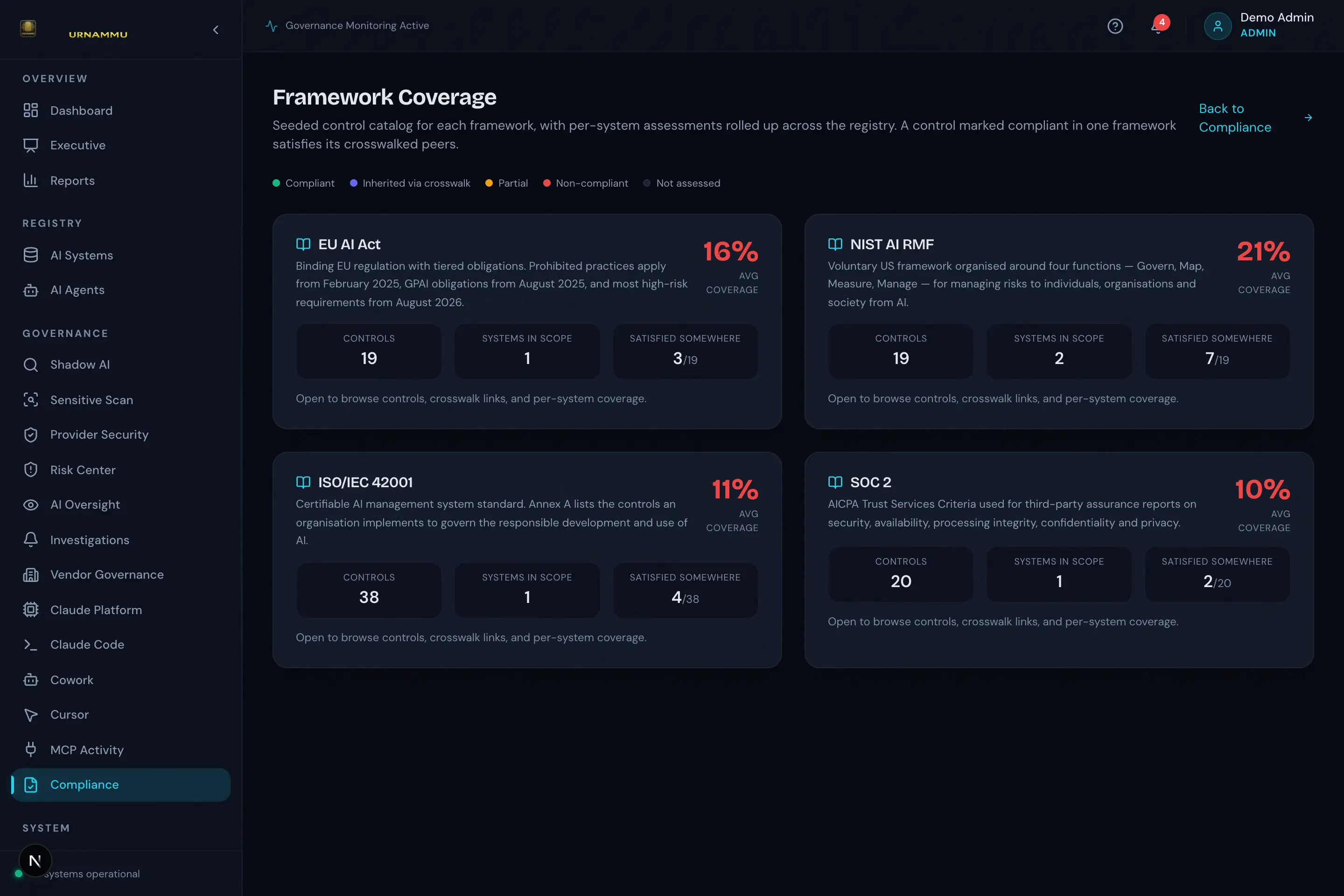Click the Cowork bot icon
This screenshot has width=1344, height=896.
pyautogui.click(x=31, y=680)
